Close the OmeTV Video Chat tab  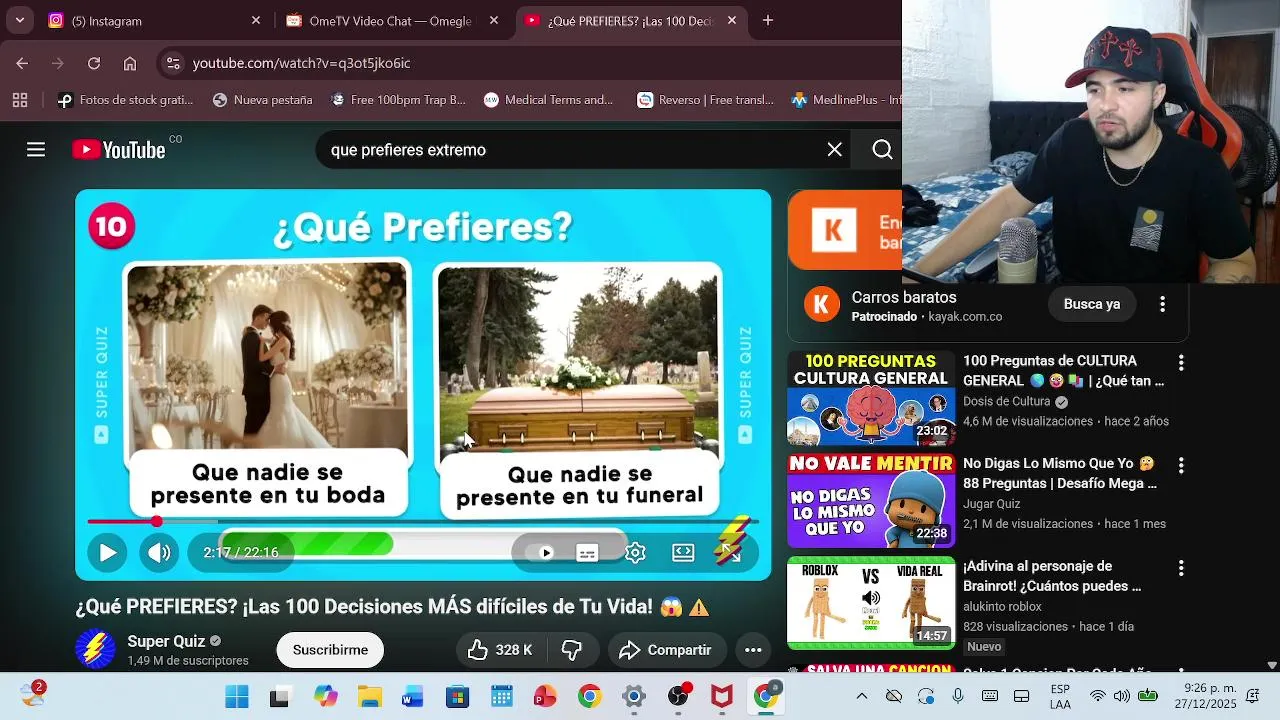(493, 21)
